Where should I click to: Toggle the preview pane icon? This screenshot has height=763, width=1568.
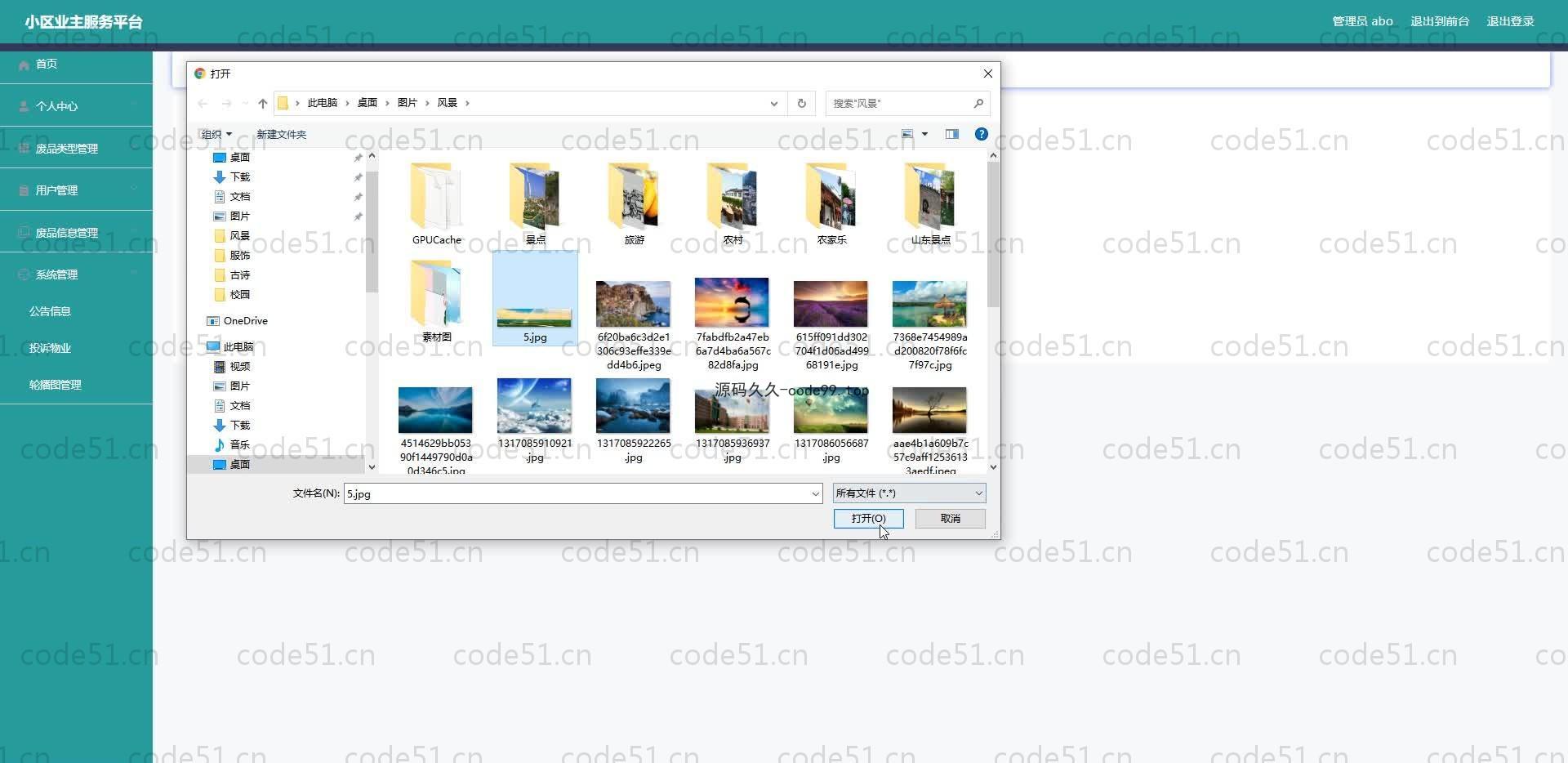coord(951,134)
